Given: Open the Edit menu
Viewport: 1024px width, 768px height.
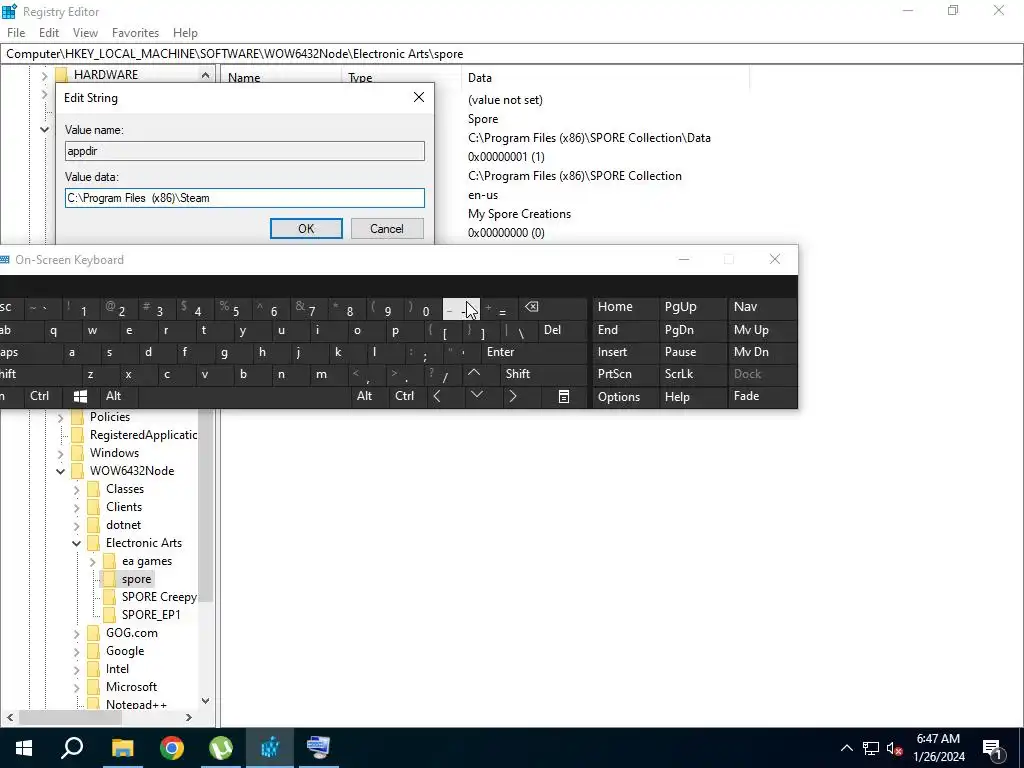Looking at the screenshot, I should 49,33.
